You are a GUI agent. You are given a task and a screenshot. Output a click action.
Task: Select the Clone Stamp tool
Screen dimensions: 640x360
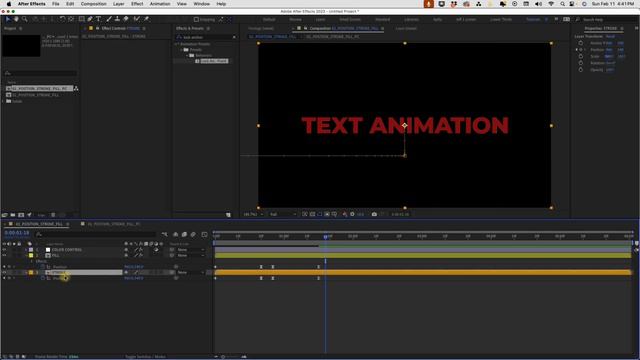tap(117, 19)
